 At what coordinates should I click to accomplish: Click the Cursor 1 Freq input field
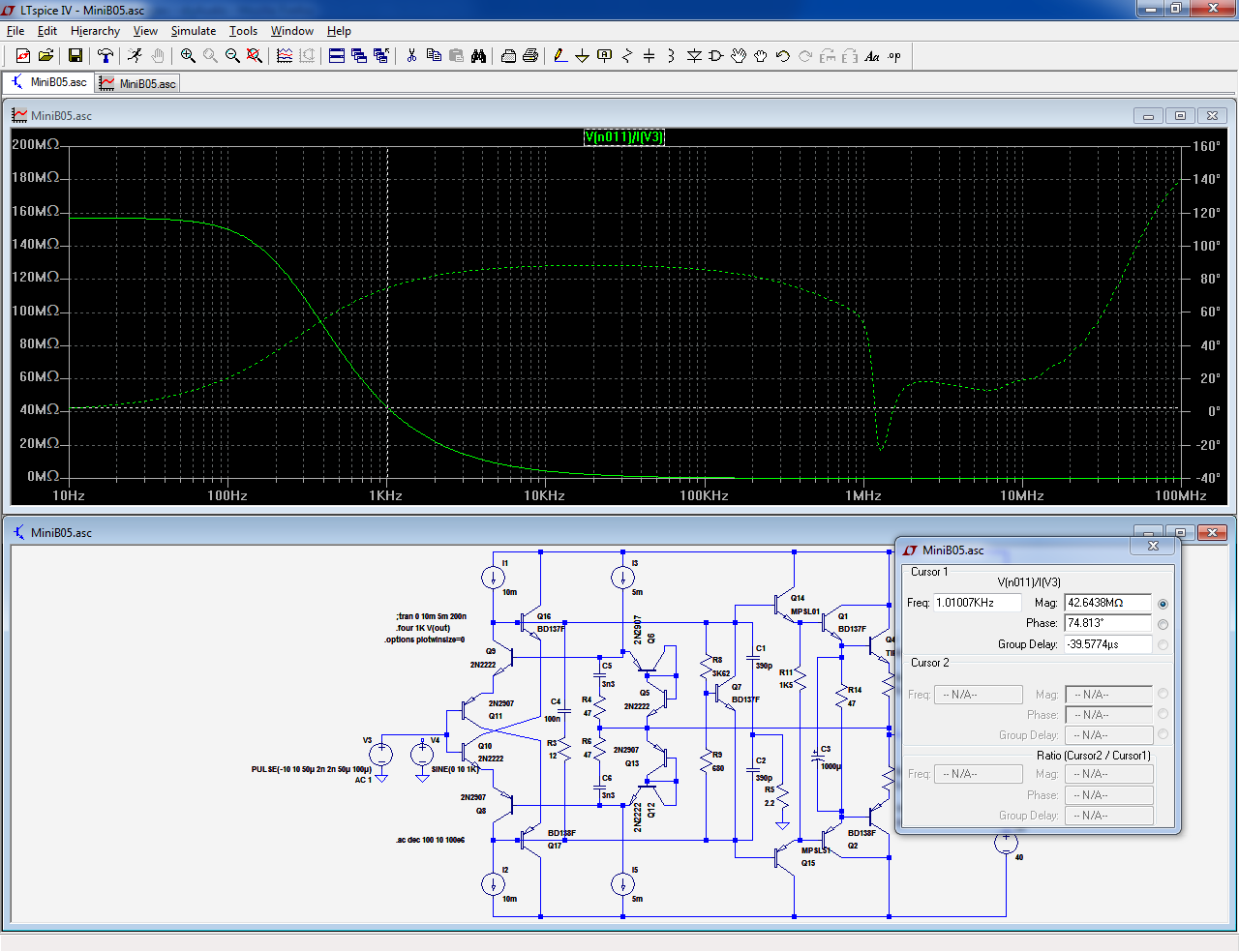click(x=977, y=602)
